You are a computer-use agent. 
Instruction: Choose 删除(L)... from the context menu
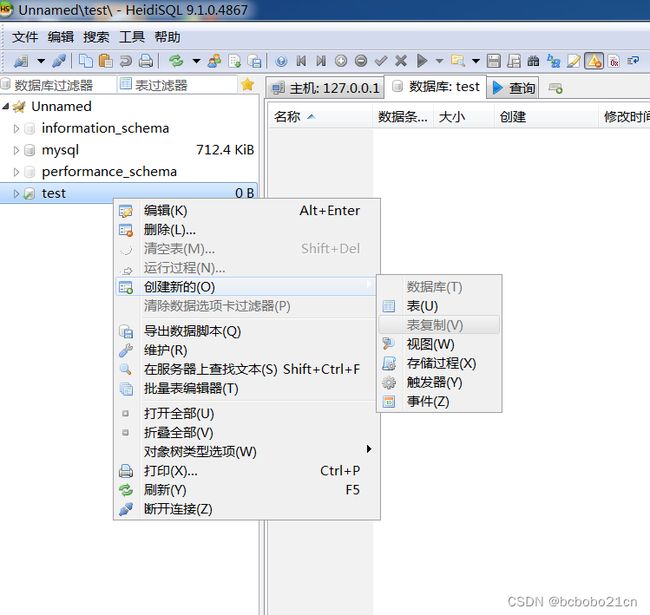(246, 230)
